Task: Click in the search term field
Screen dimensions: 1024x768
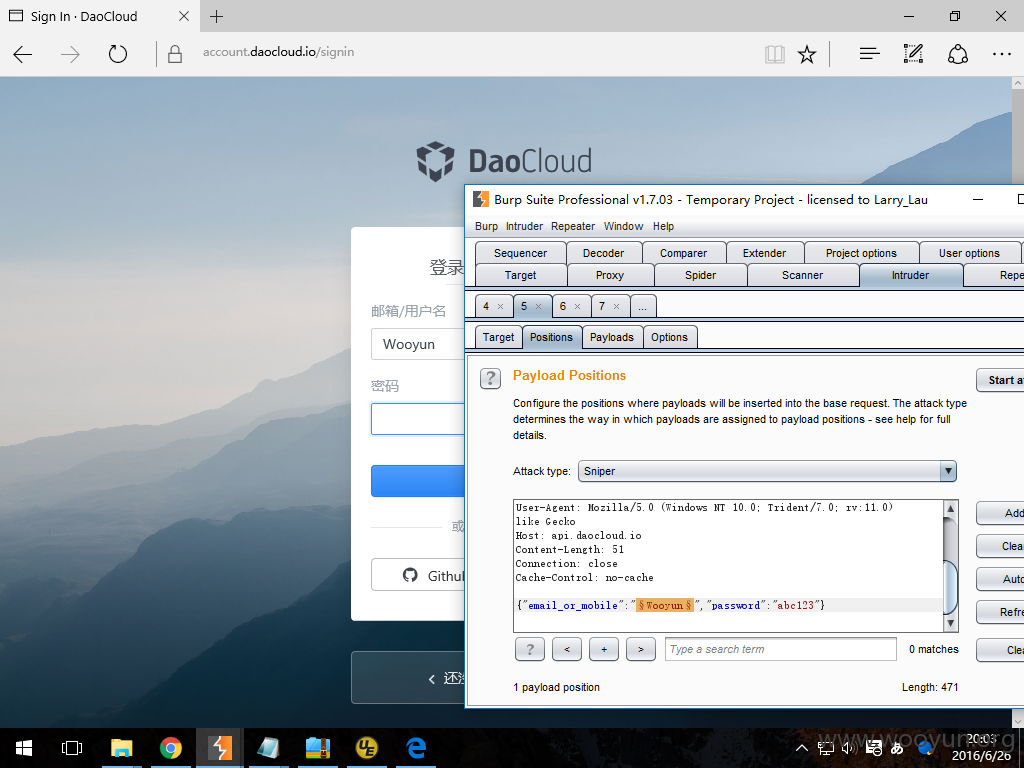Action: [780, 649]
